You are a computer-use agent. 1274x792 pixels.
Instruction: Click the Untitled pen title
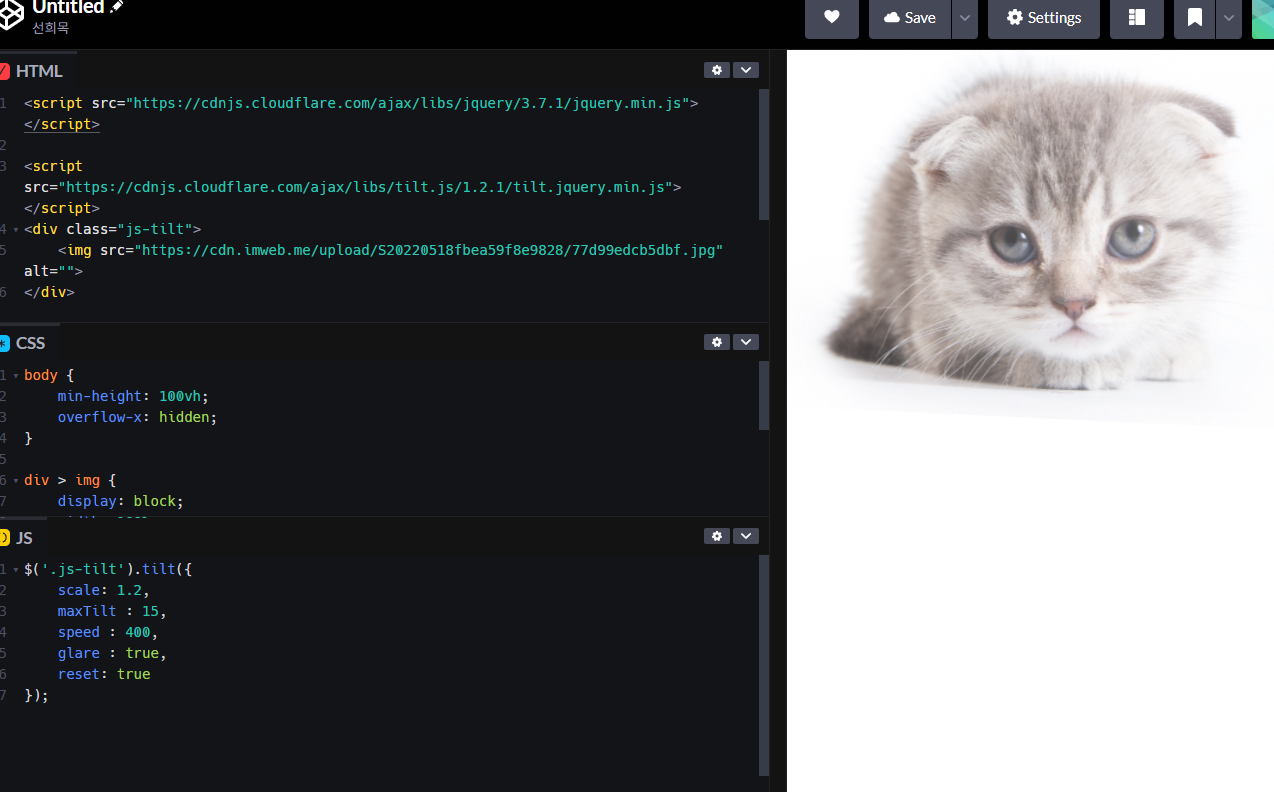point(68,7)
